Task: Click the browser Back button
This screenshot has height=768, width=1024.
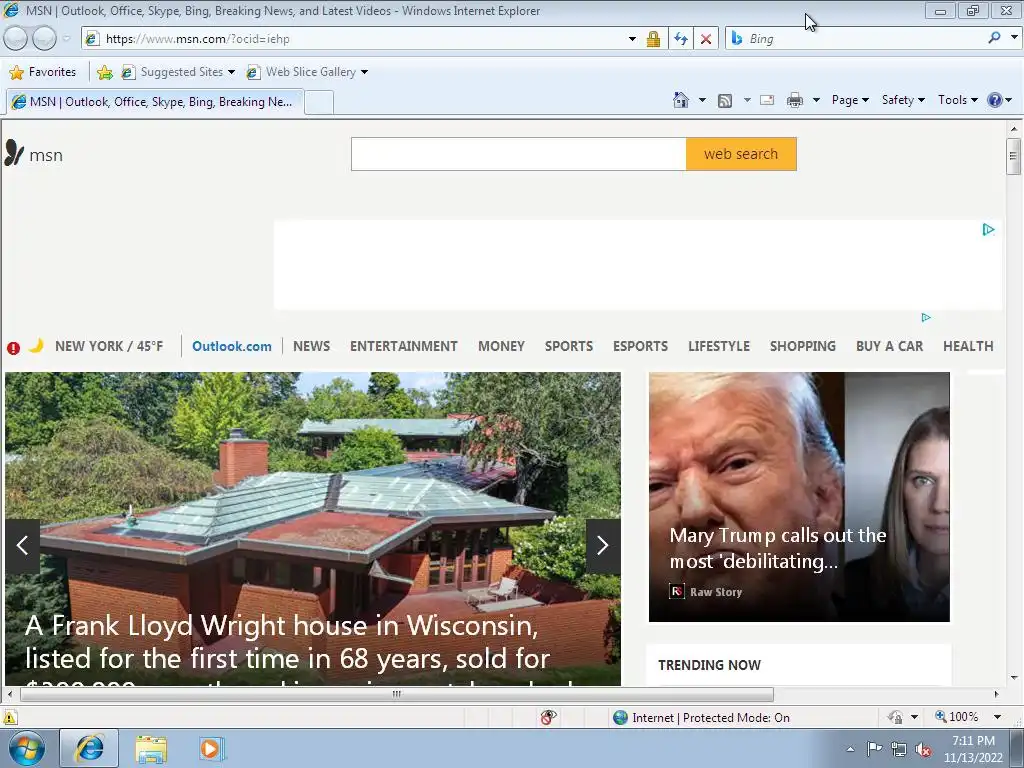Action: click(16, 39)
